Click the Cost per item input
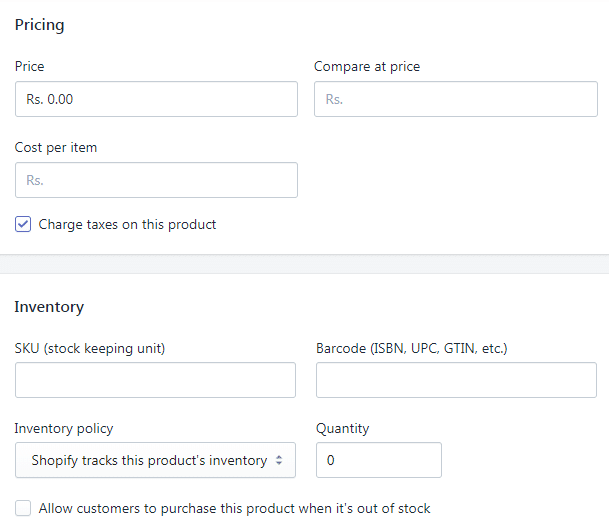609x527 pixels. pos(156,180)
